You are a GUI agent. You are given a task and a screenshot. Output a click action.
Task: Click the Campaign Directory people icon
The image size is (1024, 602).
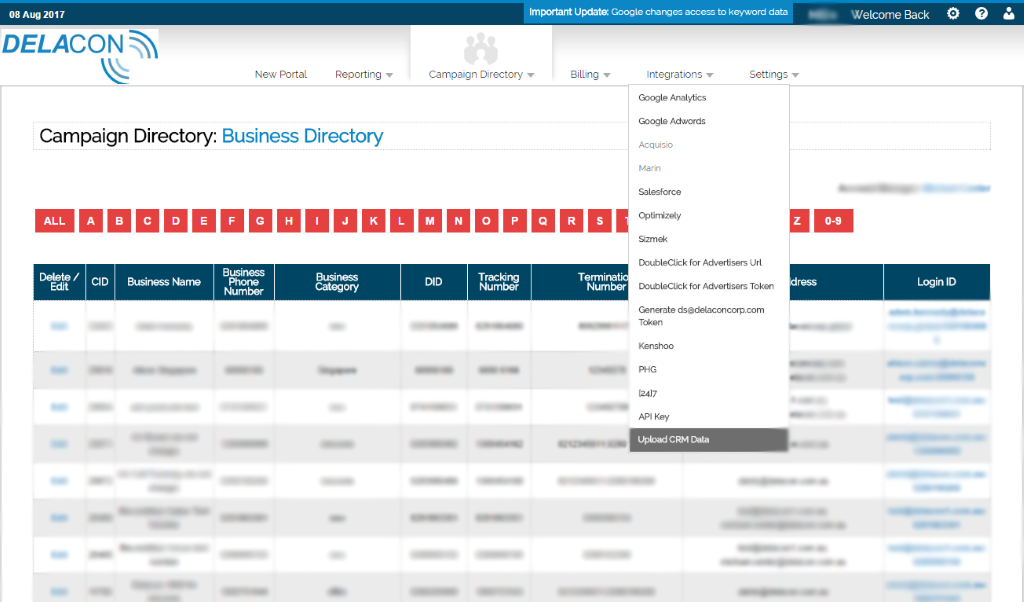pos(481,49)
